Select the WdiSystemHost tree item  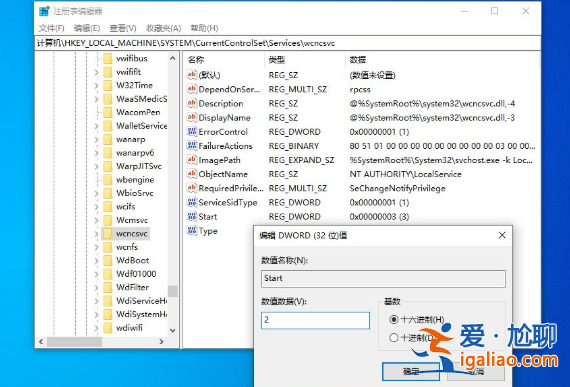point(141,314)
